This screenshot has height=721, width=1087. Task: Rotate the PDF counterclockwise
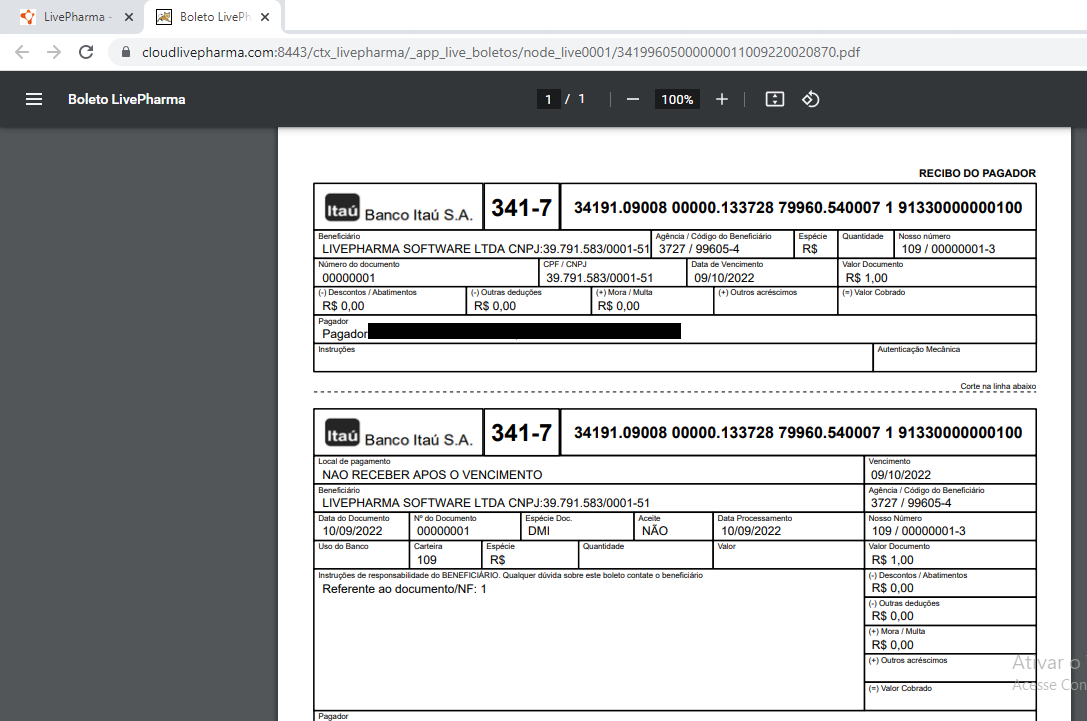[811, 99]
